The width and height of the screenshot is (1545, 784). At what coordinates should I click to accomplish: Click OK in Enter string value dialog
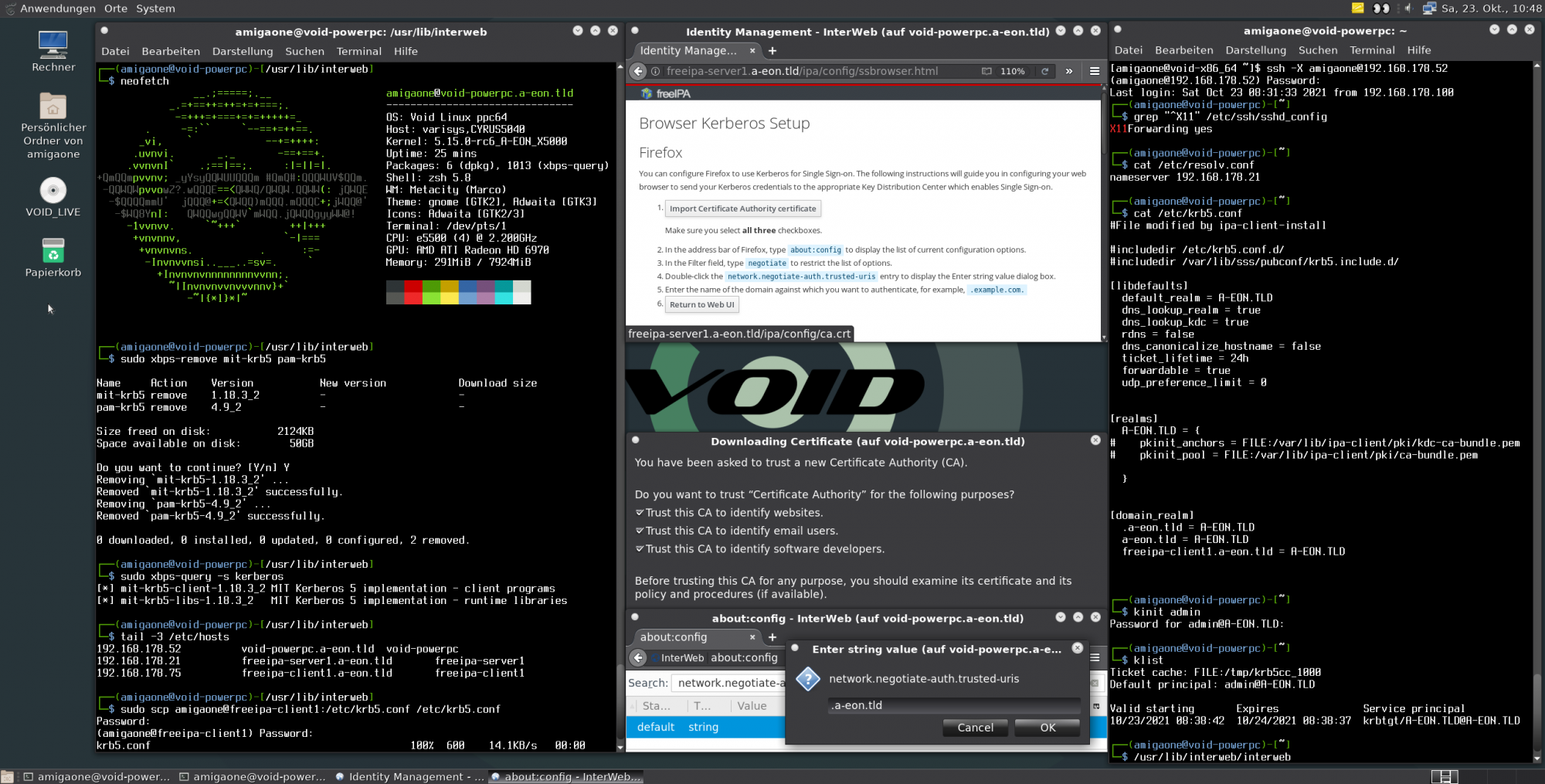[1048, 728]
